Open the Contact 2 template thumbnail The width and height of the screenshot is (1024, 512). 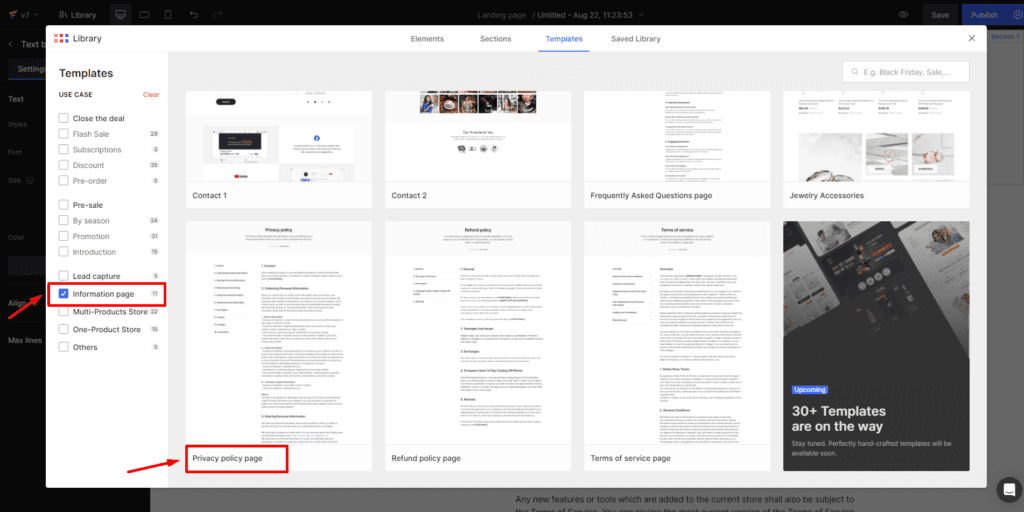pos(478,136)
